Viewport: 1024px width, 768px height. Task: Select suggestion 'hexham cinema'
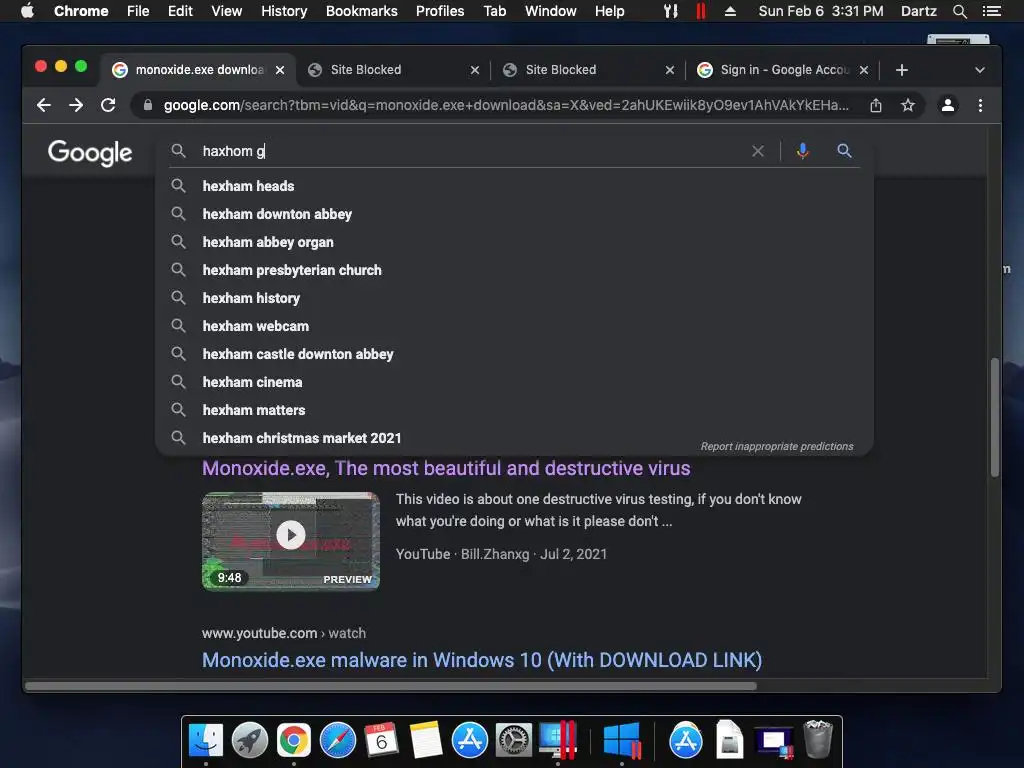coord(515,383)
